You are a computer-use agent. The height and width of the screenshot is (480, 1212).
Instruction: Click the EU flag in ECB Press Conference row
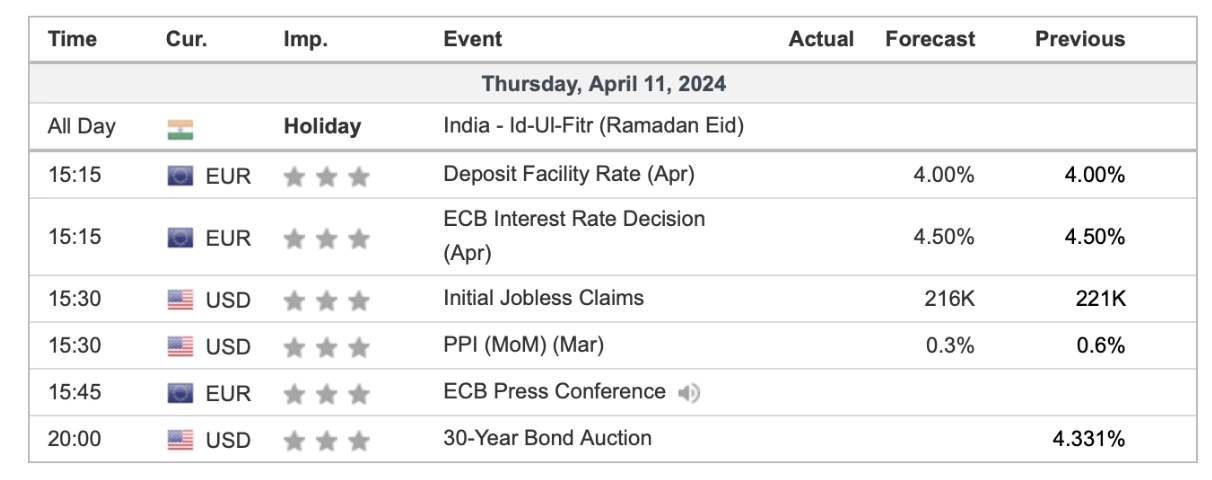[x=180, y=392]
